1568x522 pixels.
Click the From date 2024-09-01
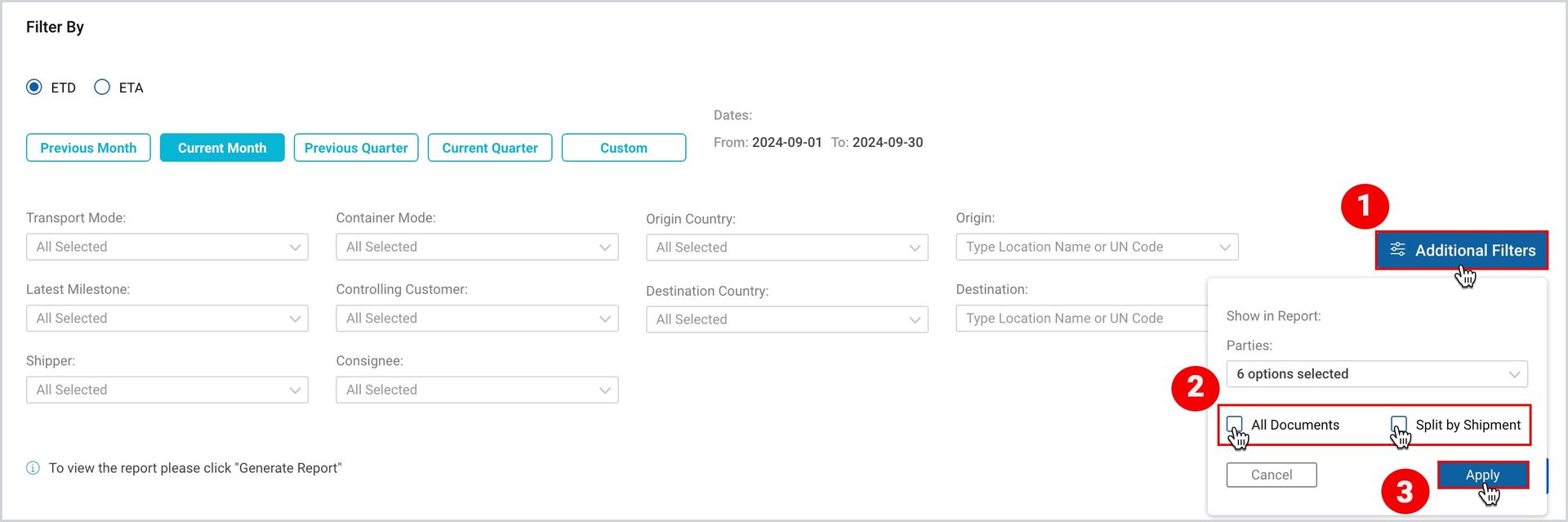[x=786, y=142]
